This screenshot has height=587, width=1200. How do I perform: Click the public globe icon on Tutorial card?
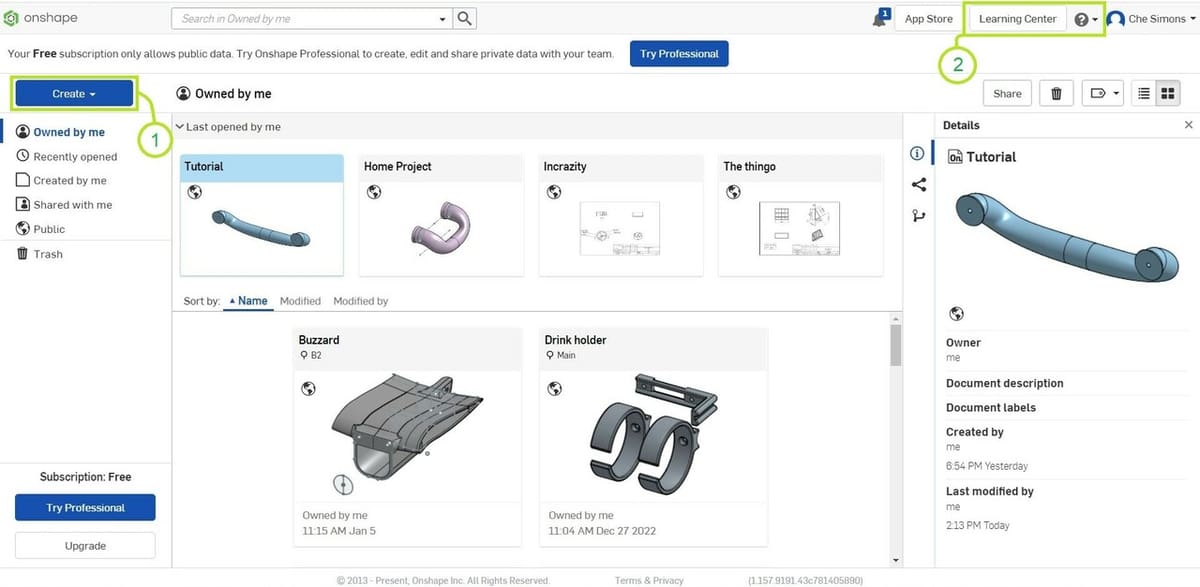pos(194,192)
